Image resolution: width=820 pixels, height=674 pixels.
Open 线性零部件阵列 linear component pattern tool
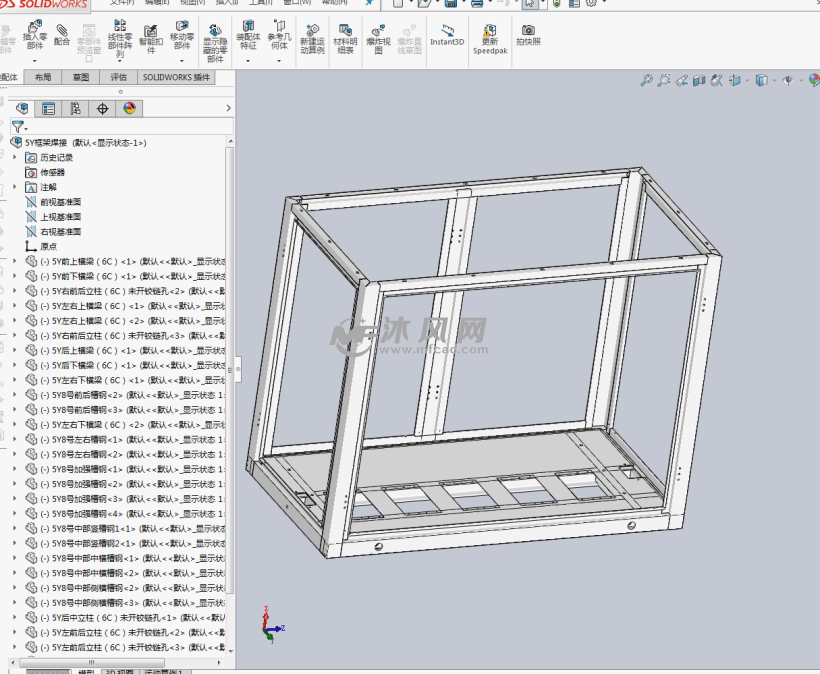pyautogui.click(x=120, y=38)
